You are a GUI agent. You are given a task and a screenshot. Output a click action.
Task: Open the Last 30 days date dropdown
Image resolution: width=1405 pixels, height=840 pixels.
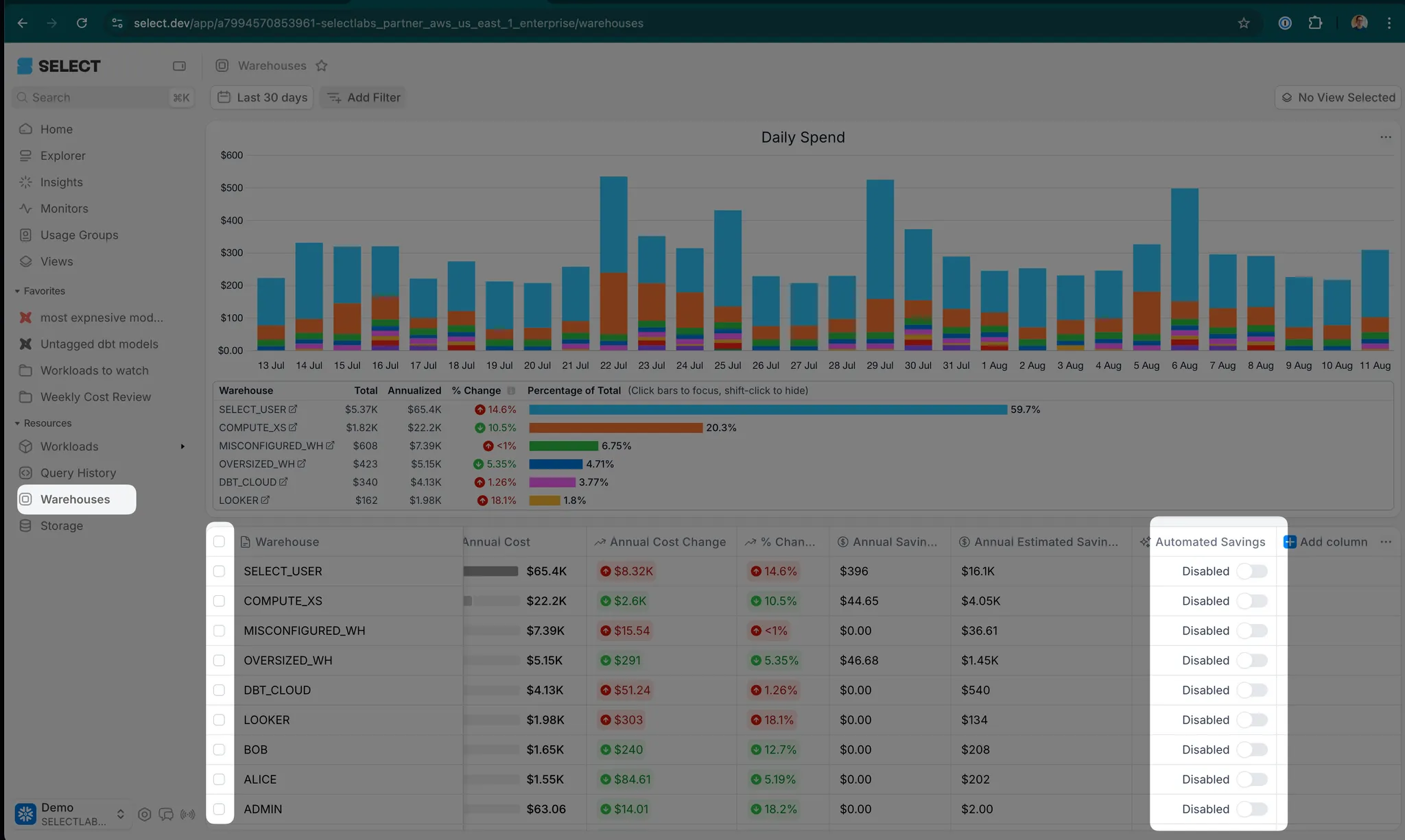[x=262, y=97]
